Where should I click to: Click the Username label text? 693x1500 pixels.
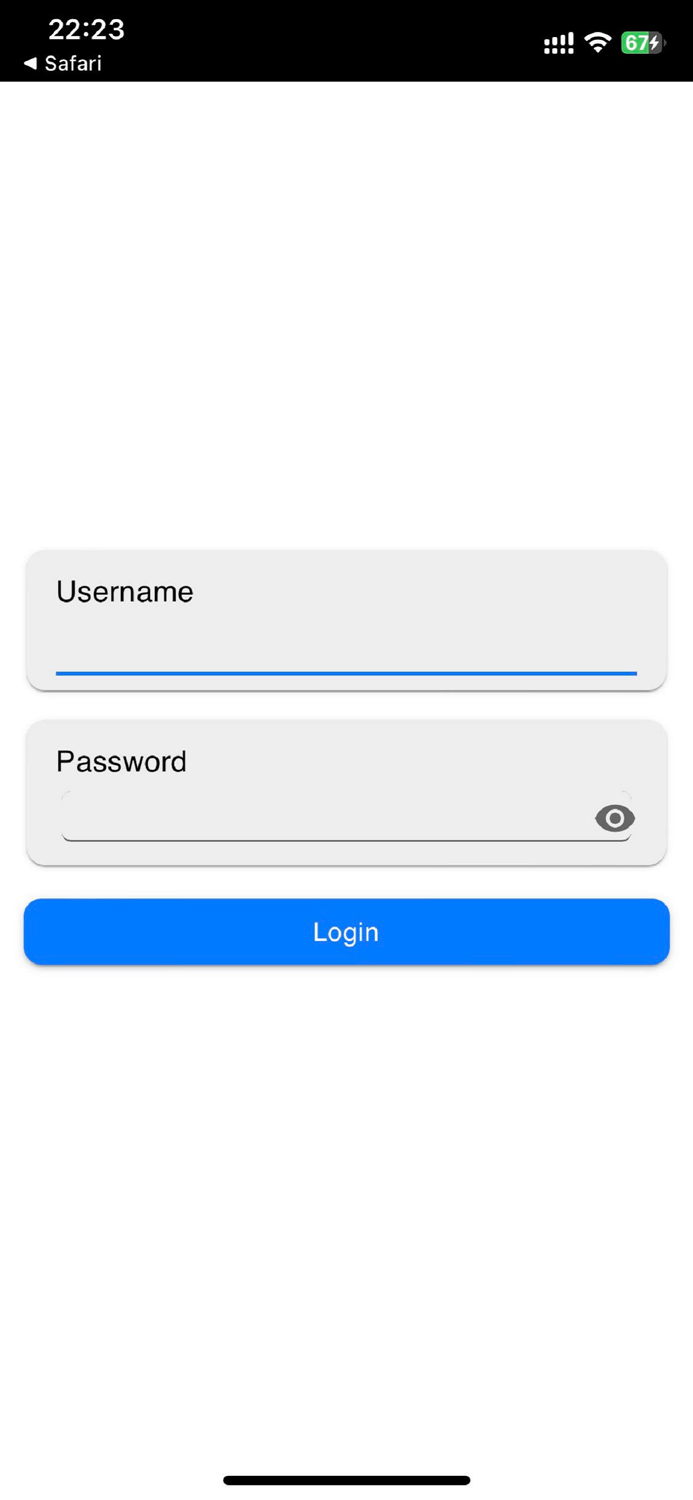125,591
